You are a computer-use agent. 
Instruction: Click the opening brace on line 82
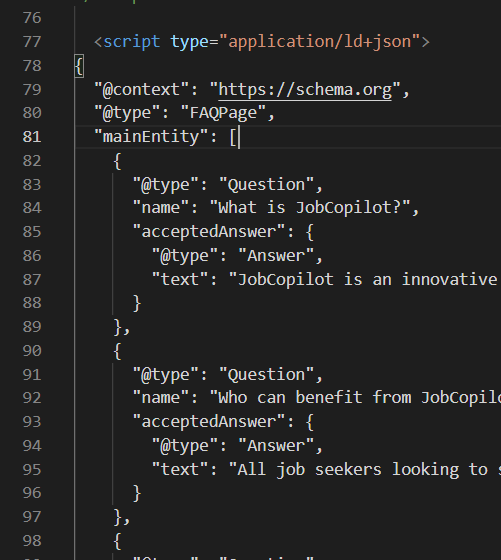(x=117, y=161)
